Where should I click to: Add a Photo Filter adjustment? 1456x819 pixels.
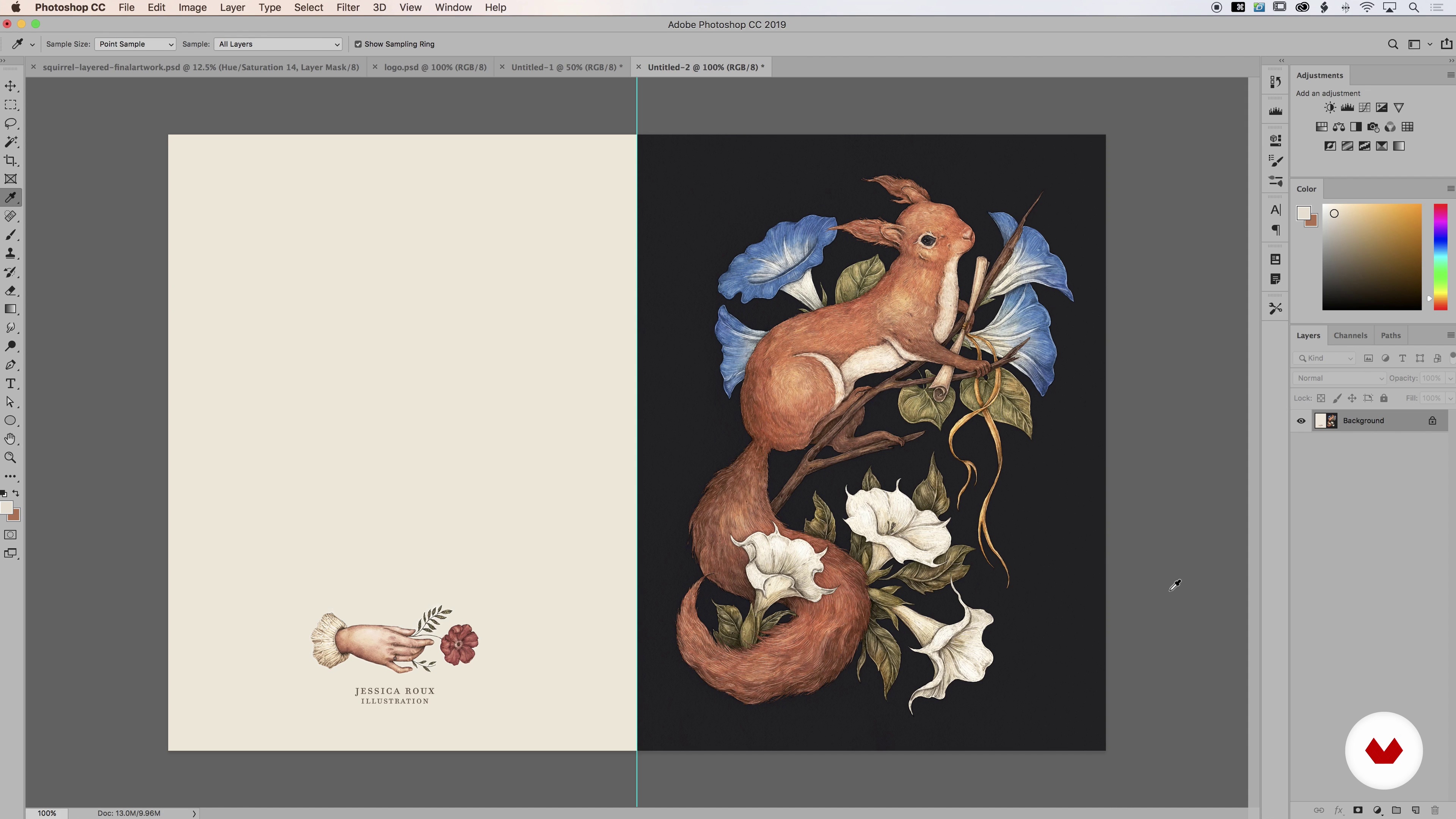pyautogui.click(x=1373, y=127)
